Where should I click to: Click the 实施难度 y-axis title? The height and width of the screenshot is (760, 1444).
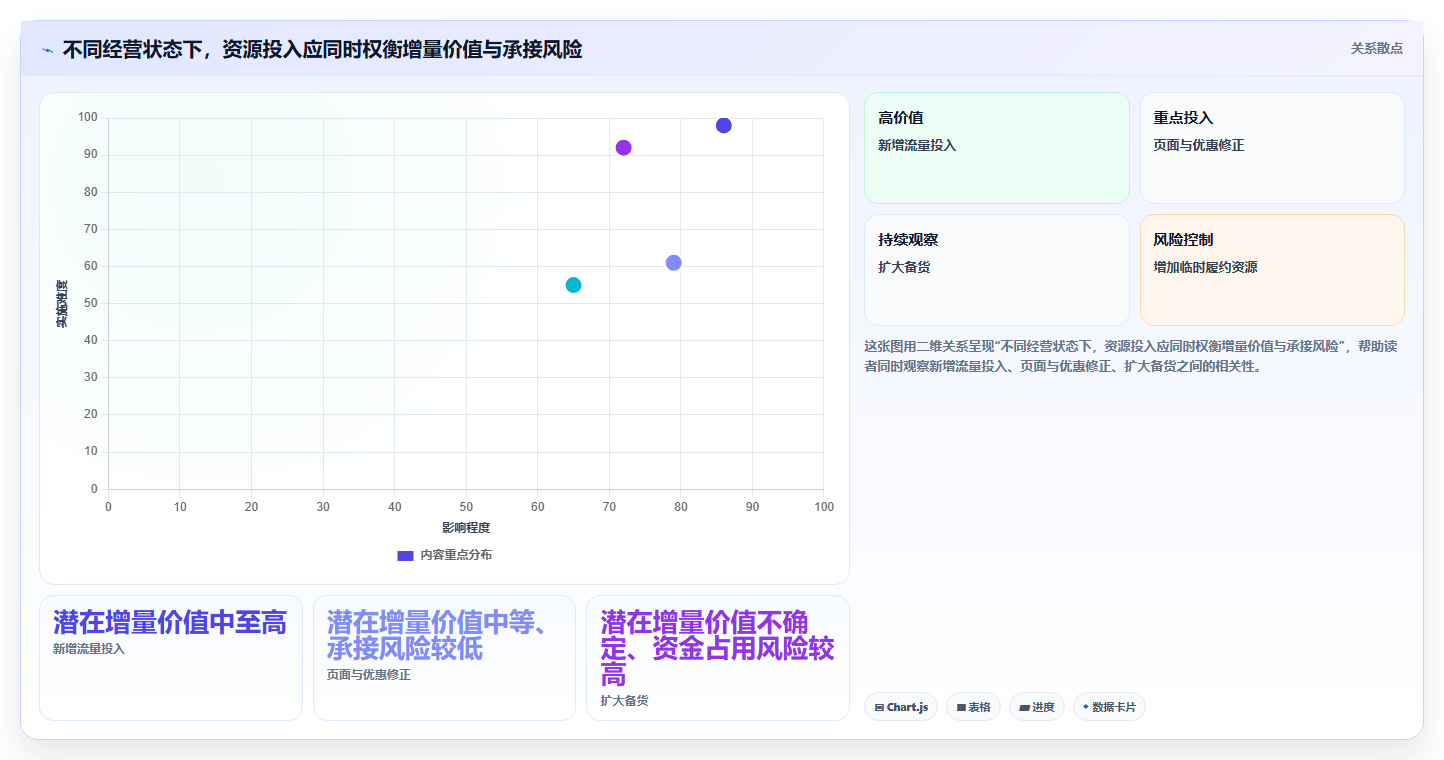[x=61, y=304]
